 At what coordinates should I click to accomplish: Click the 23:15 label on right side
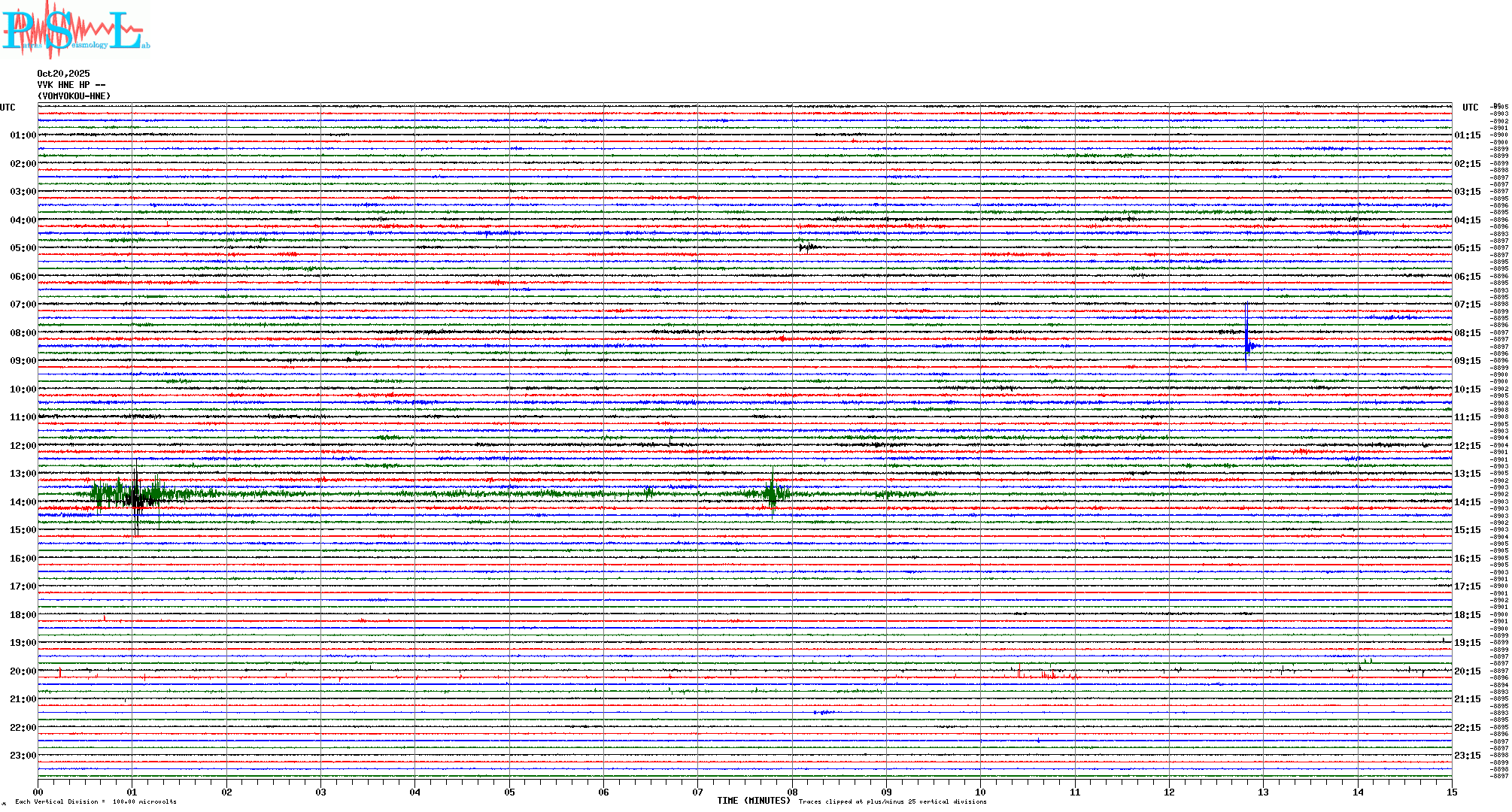(1467, 756)
